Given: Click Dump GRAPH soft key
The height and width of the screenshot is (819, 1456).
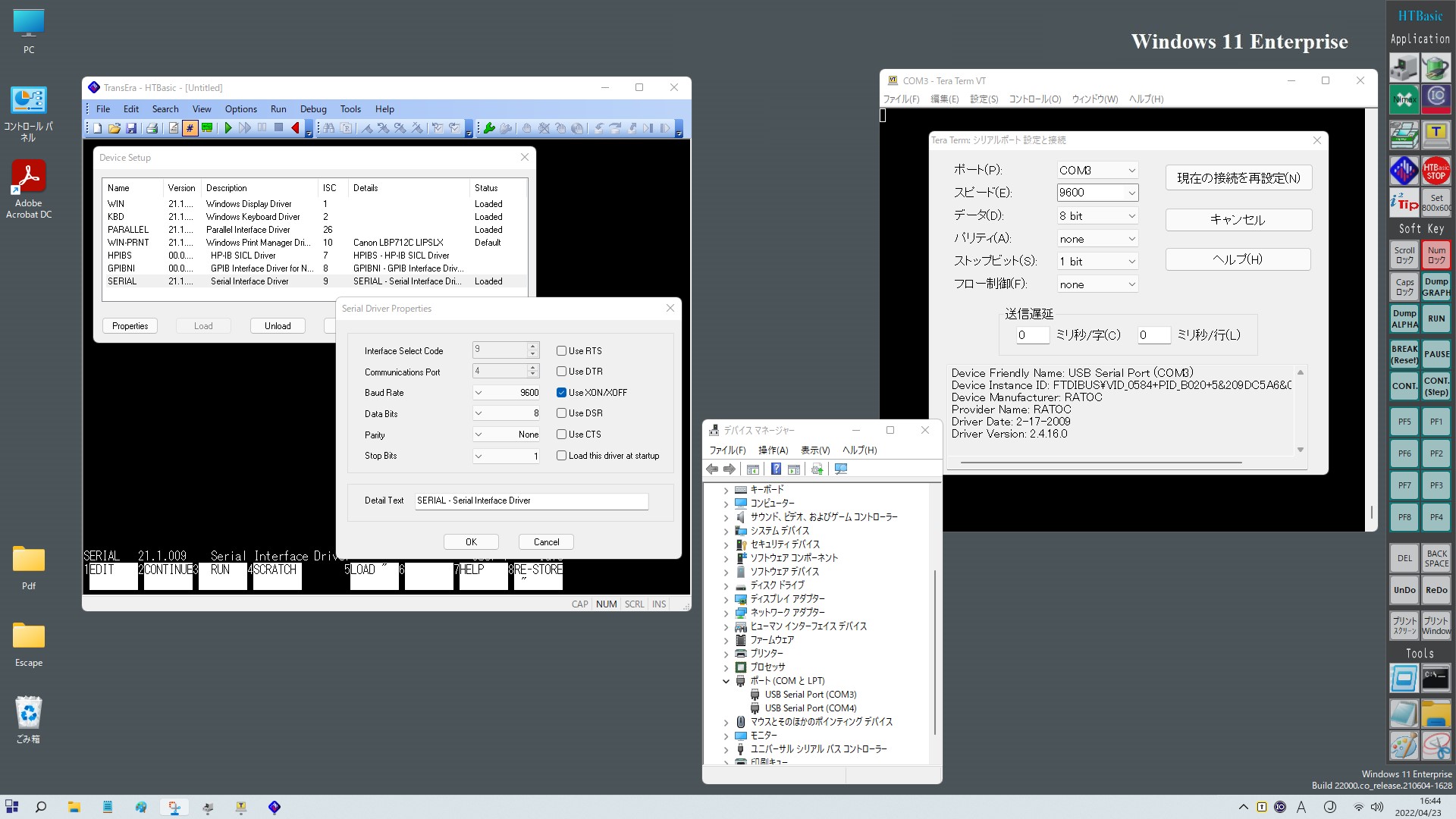Looking at the screenshot, I should click(x=1436, y=287).
